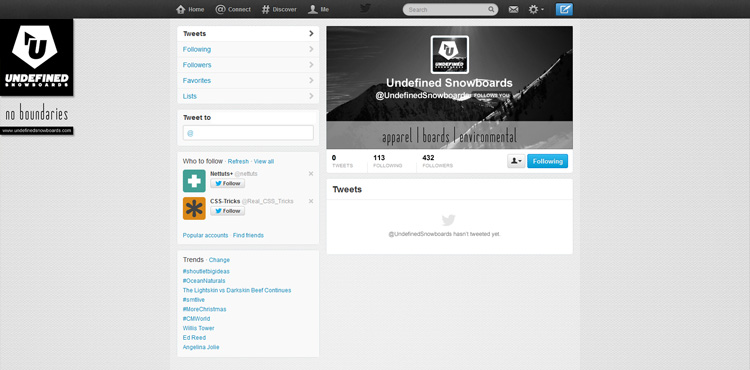The image size is (750, 370).
Task: Go to Home in top navigation
Action: pyautogui.click(x=190, y=9)
